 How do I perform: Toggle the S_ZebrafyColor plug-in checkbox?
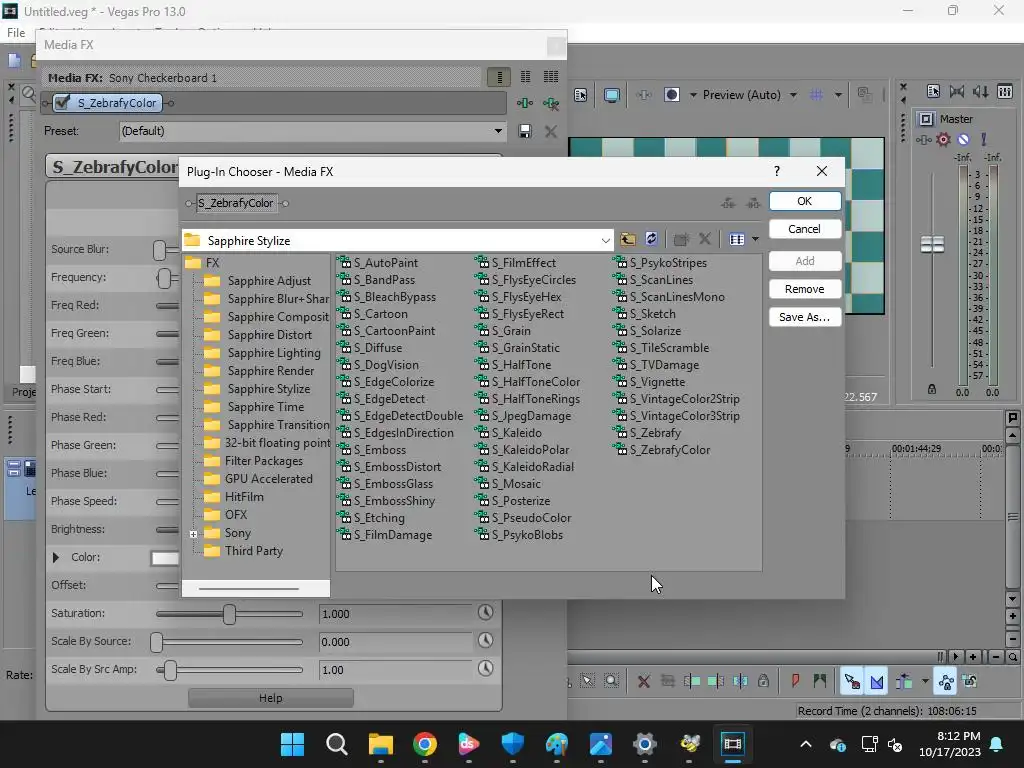coord(63,103)
